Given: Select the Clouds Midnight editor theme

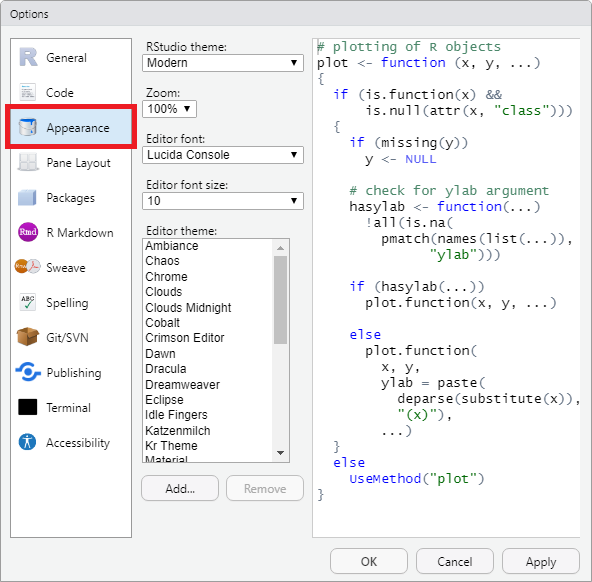Looking at the screenshot, I should (208, 308).
